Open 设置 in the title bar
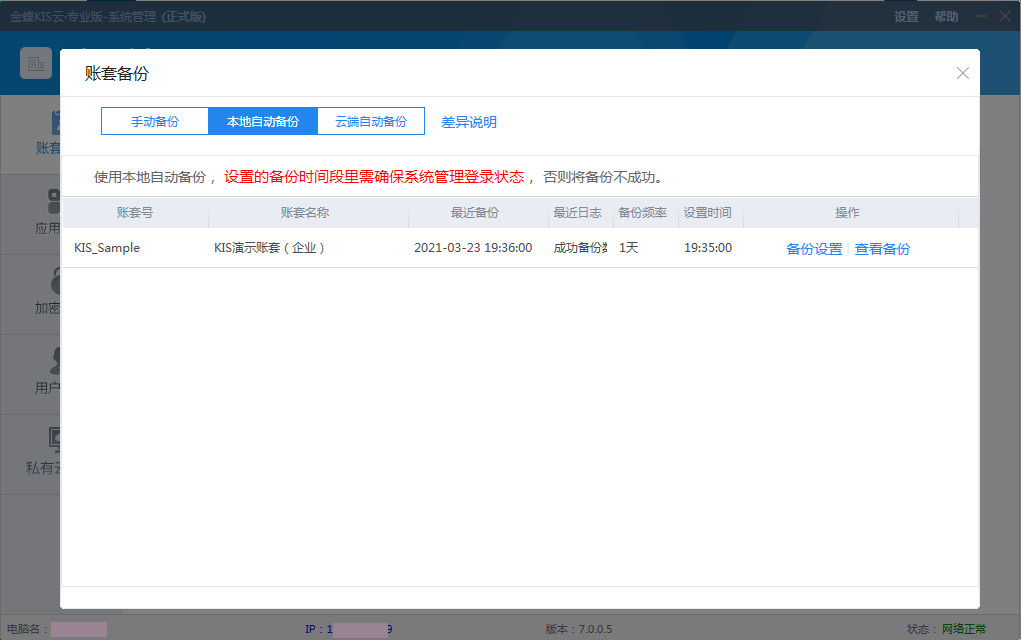Image resolution: width=1021 pixels, height=640 pixels. [906, 17]
